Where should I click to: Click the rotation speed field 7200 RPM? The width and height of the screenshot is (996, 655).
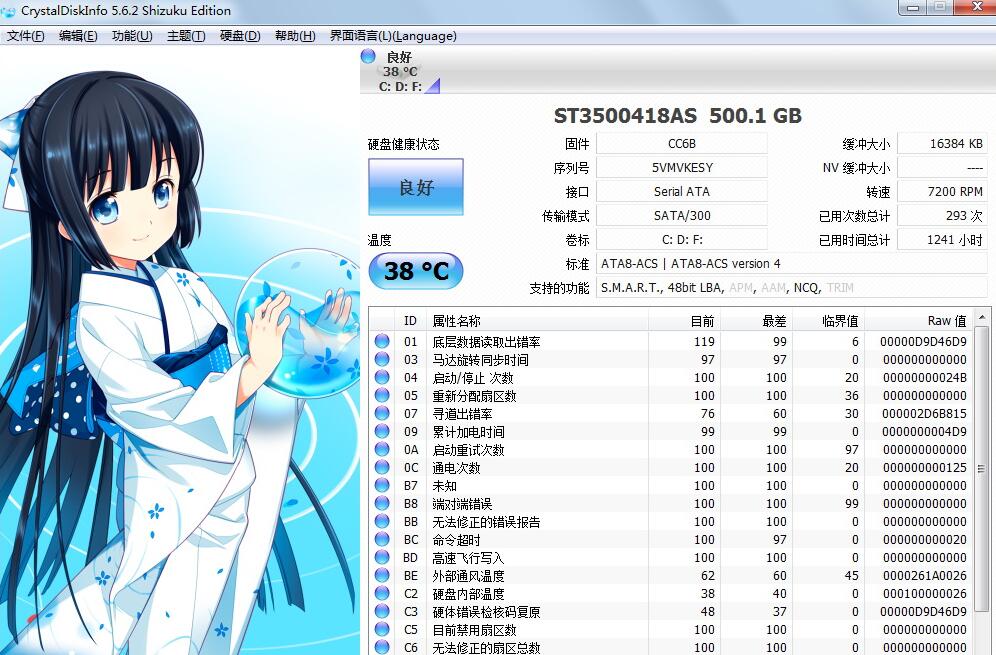[942, 192]
